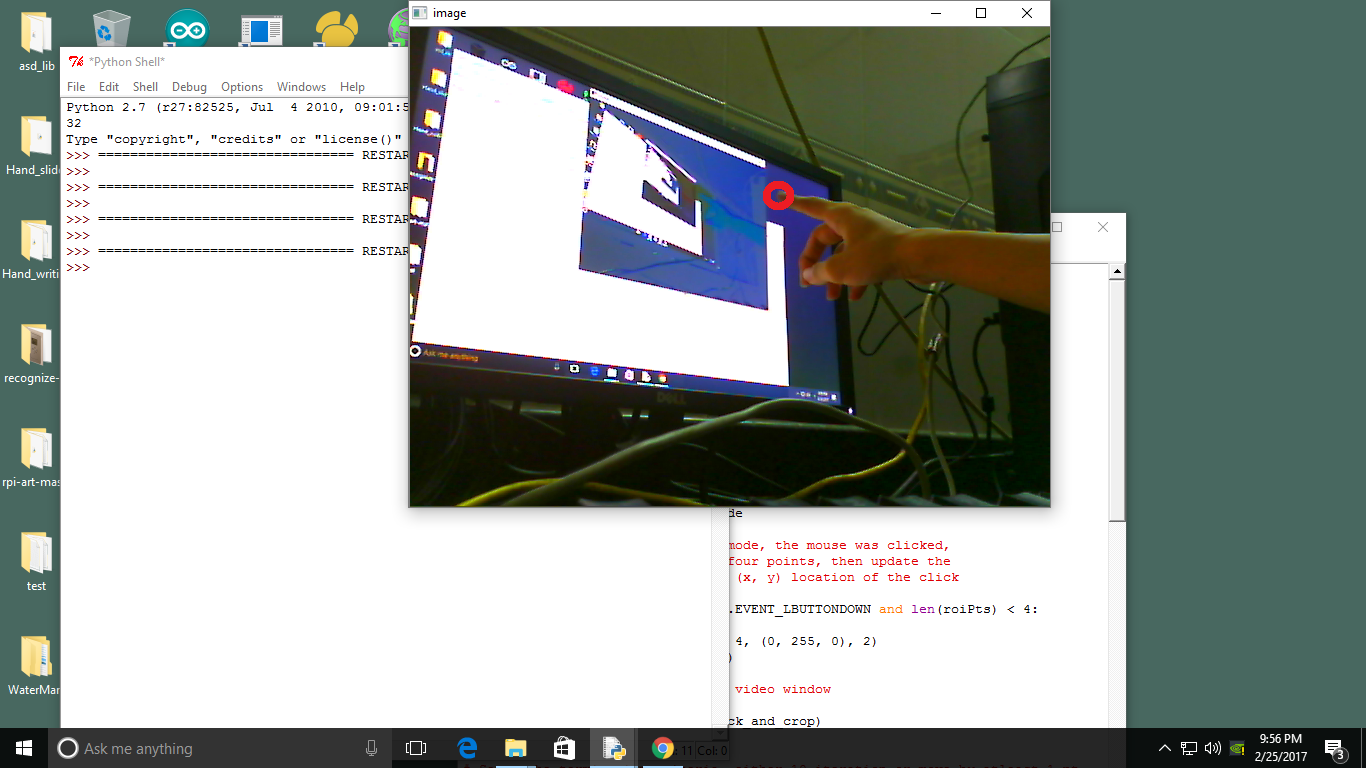Click the Ask me anything search box
Viewport: 1366px width, 768px height.
click(220, 748)
